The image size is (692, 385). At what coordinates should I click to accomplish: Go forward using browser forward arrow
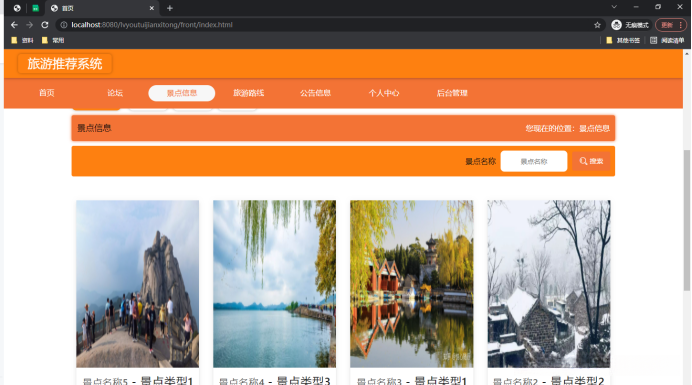pyautogui.click(x=30, y=25)
